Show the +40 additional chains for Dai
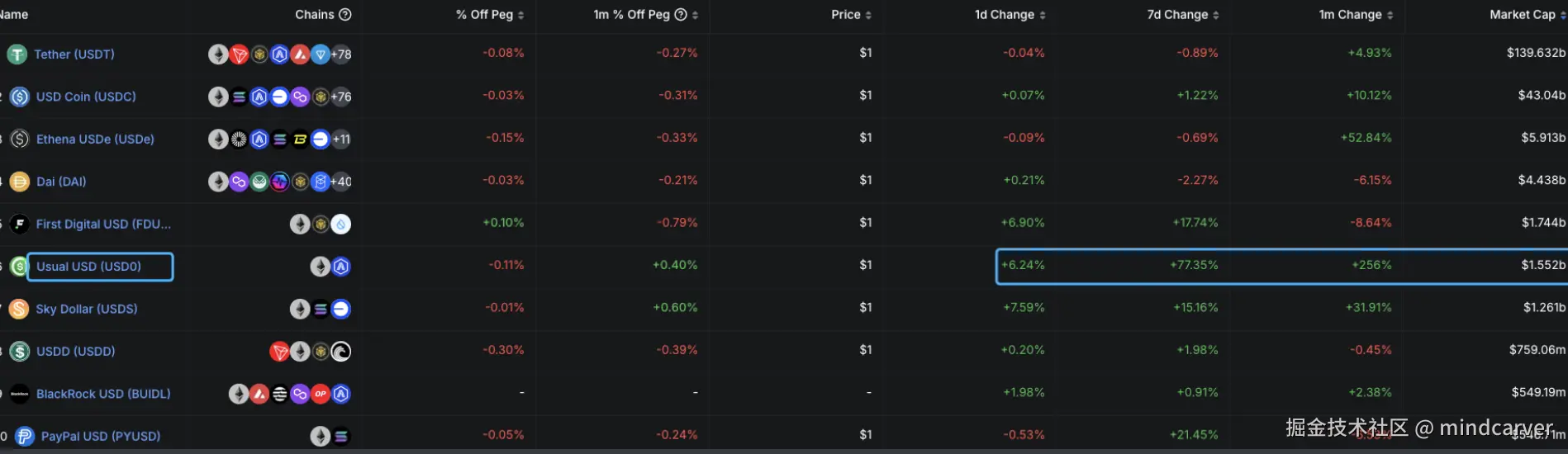This screenshot has height=454, width=1568. coord(341,182)
